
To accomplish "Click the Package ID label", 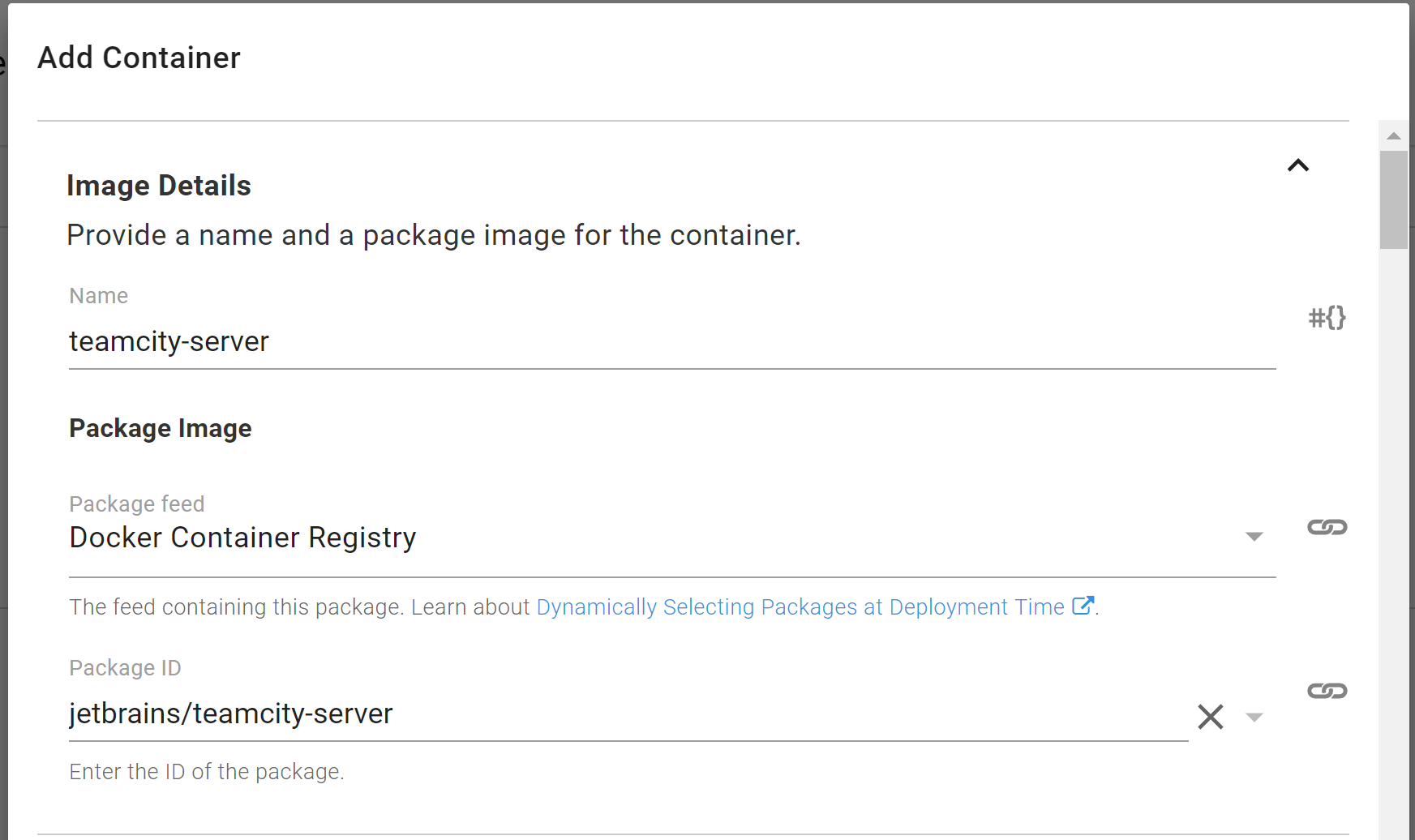I will coord(125,668).
